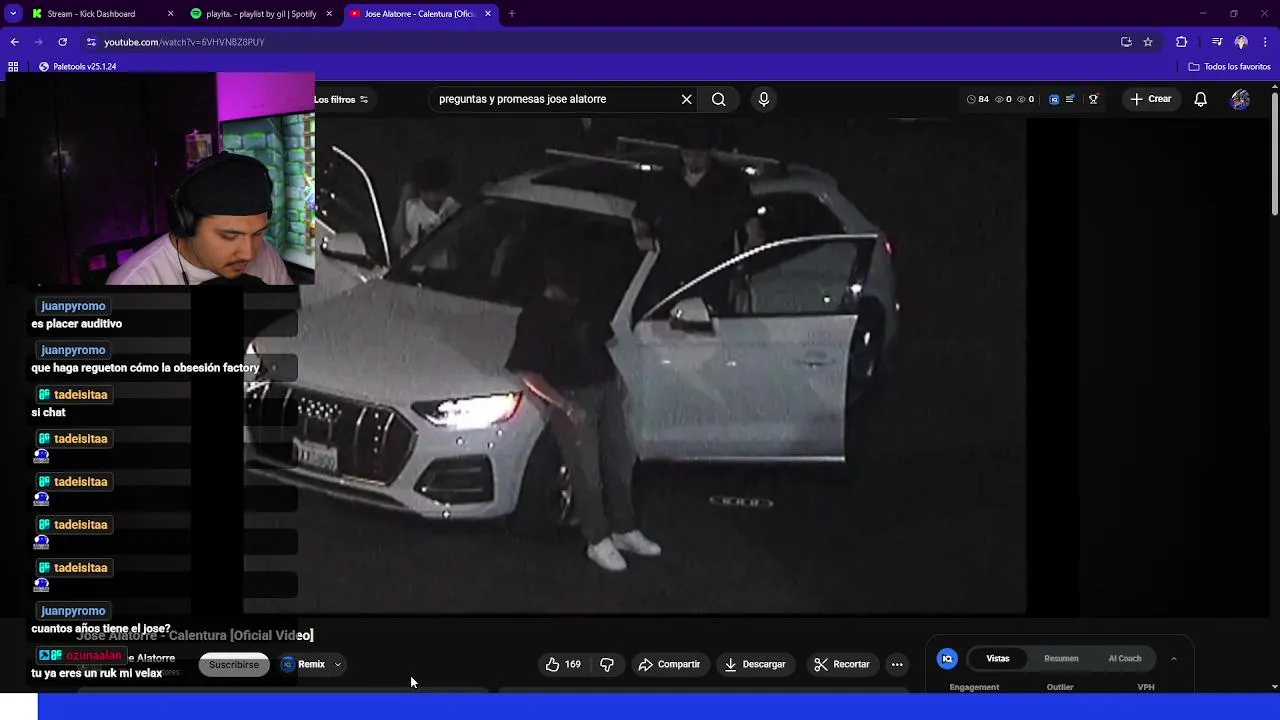Click the vidIQ icon in YouTube header
The image size is (1280, 720).
[1054, 99]
